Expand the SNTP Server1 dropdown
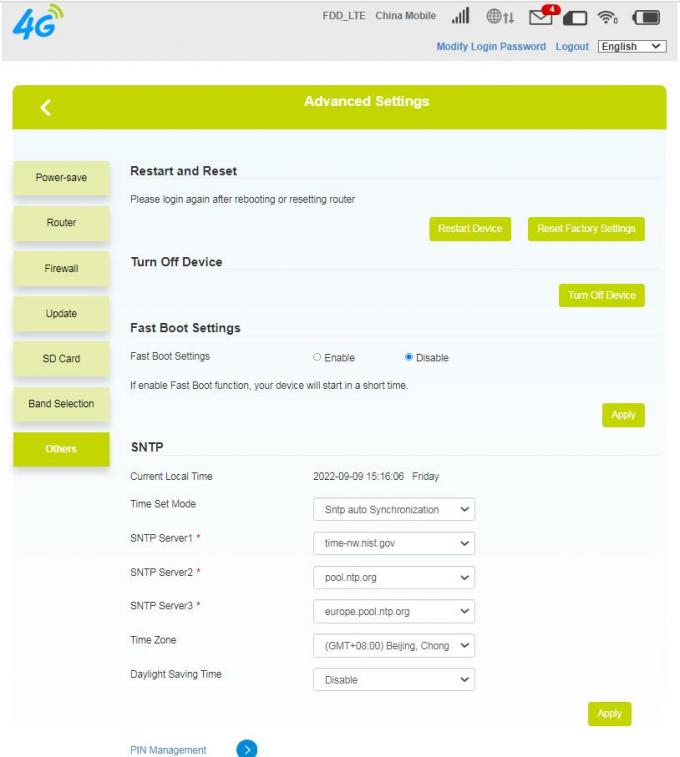This screenshot has height=757, width=680. [x=393, y=544]
